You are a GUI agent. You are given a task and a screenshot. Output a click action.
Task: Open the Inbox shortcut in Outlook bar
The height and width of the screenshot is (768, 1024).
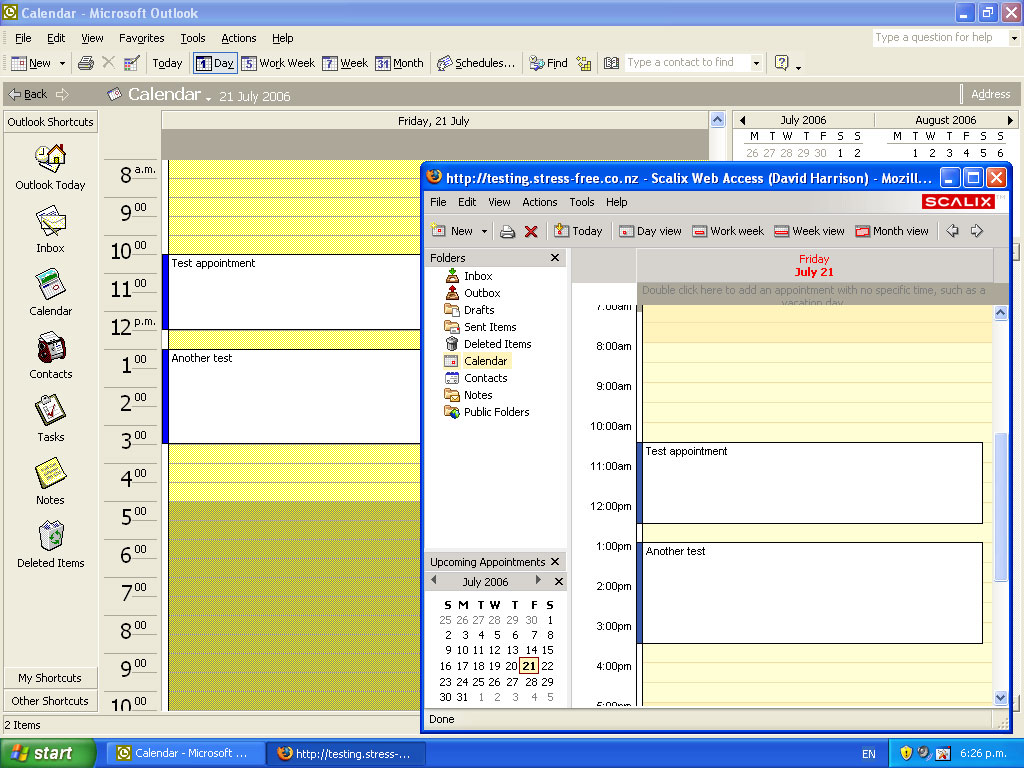coord(50,230)
